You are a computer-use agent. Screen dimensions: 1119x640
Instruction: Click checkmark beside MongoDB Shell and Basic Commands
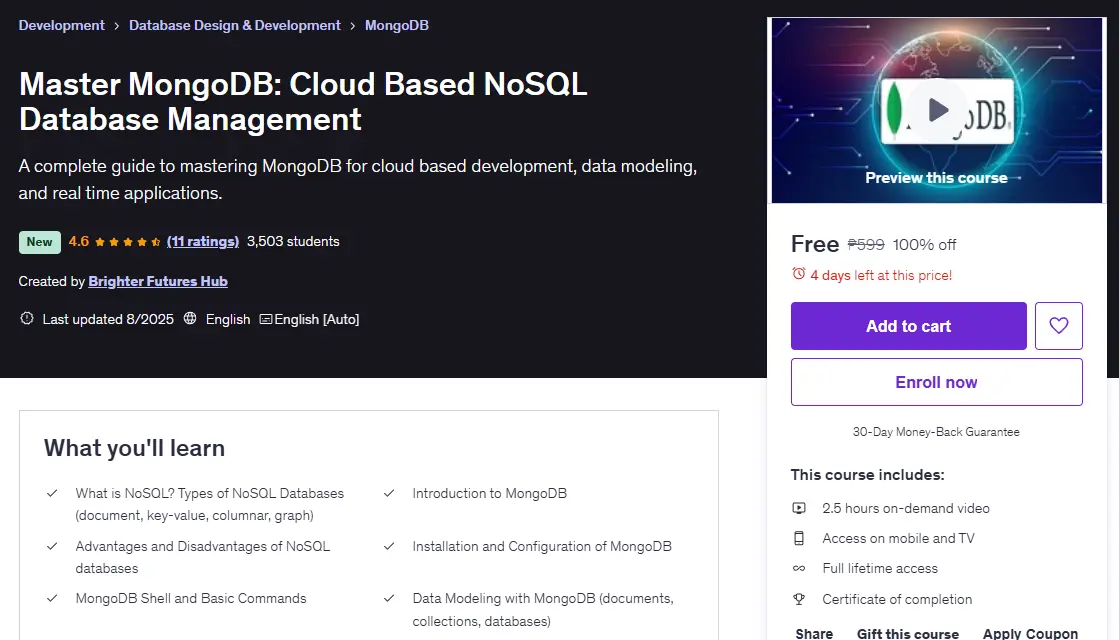click(52, 598)
